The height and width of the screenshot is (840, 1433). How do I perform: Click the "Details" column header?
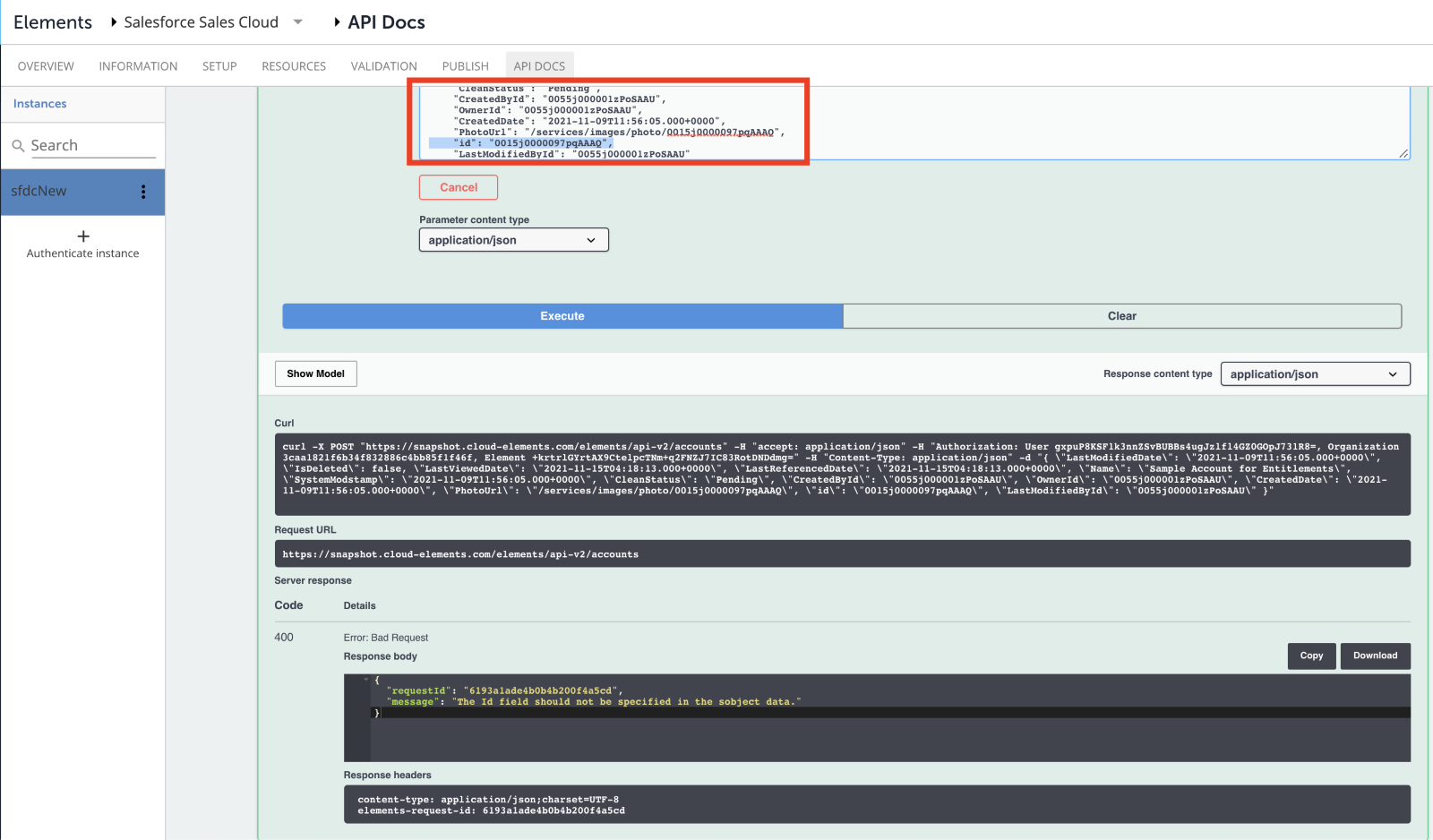pyautogui.click(x=359, y=606)
